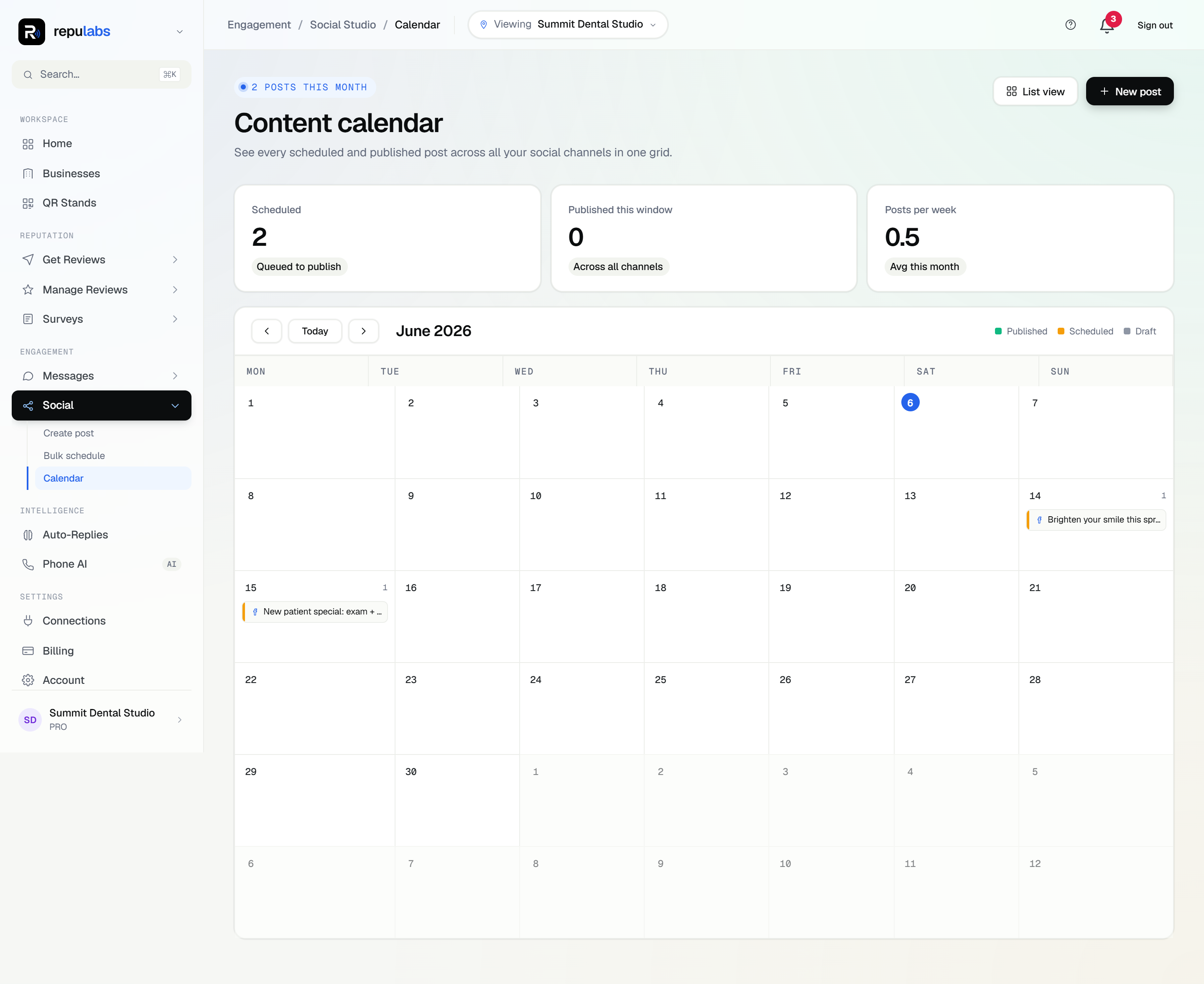Open Businesses in the sidebar

coord(102,173)
